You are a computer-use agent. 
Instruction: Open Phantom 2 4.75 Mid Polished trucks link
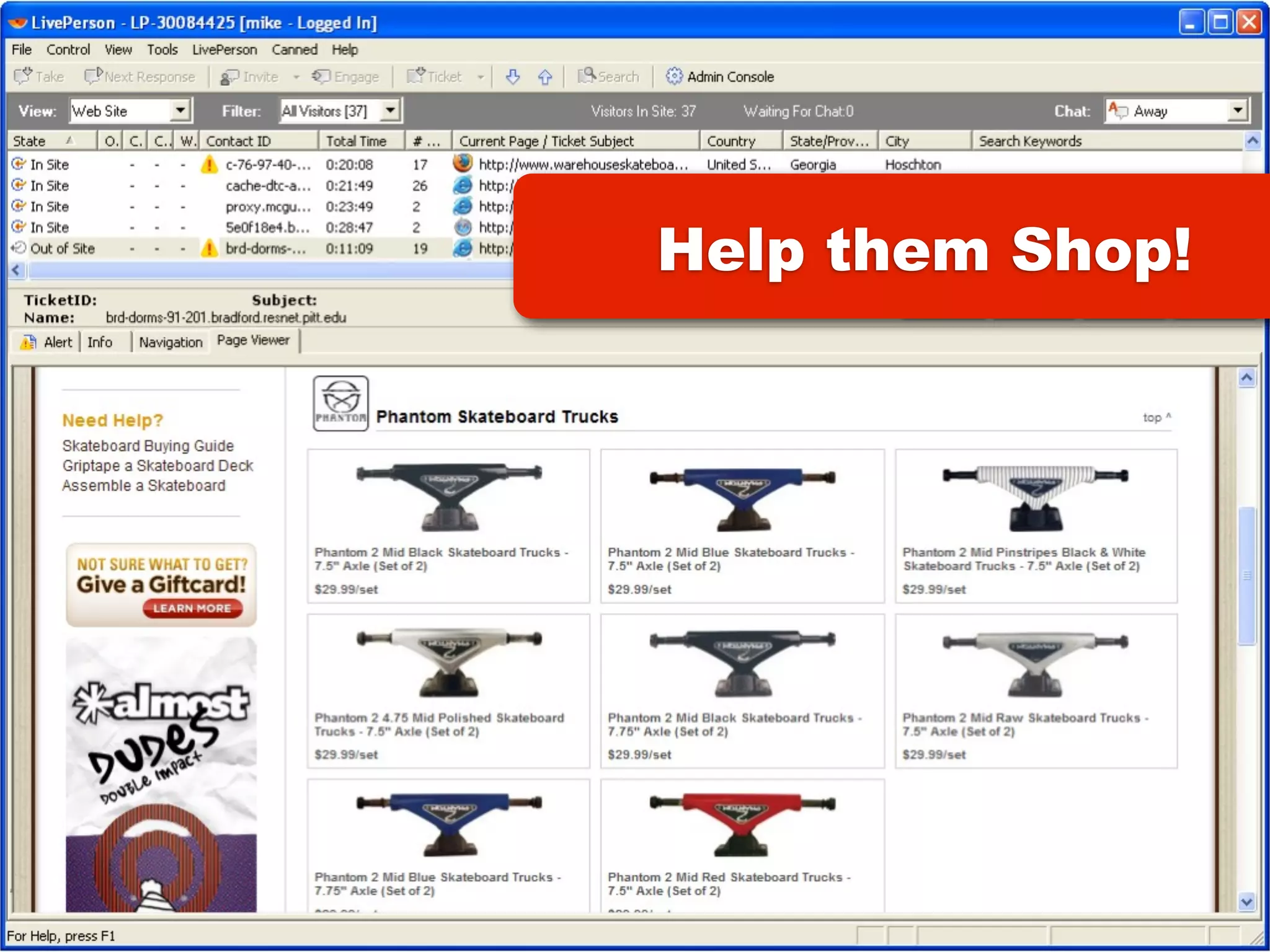coord(439,725)
